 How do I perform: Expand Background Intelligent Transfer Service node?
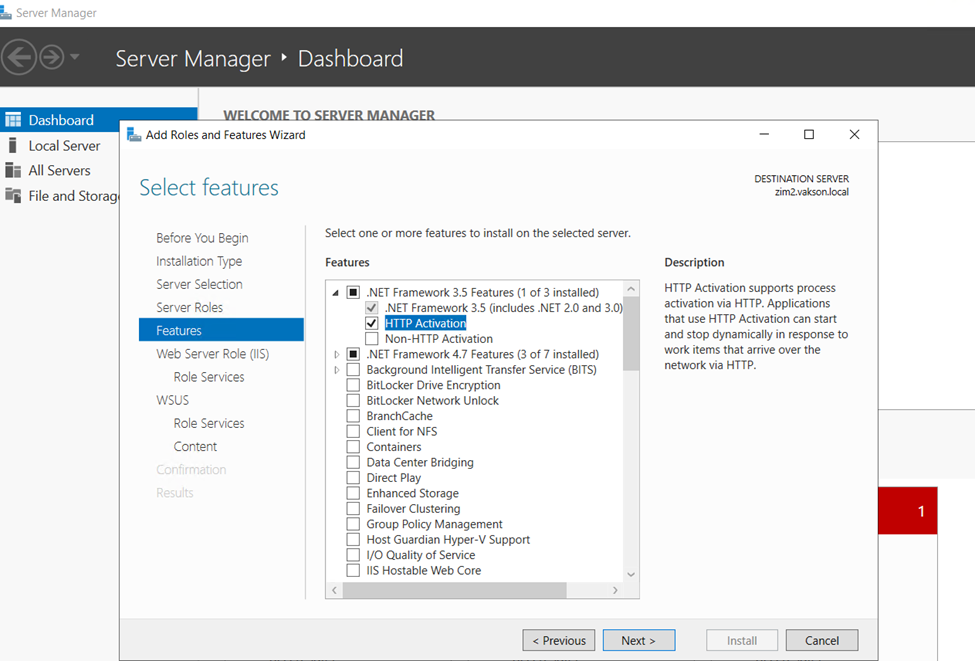coord(336,370)
